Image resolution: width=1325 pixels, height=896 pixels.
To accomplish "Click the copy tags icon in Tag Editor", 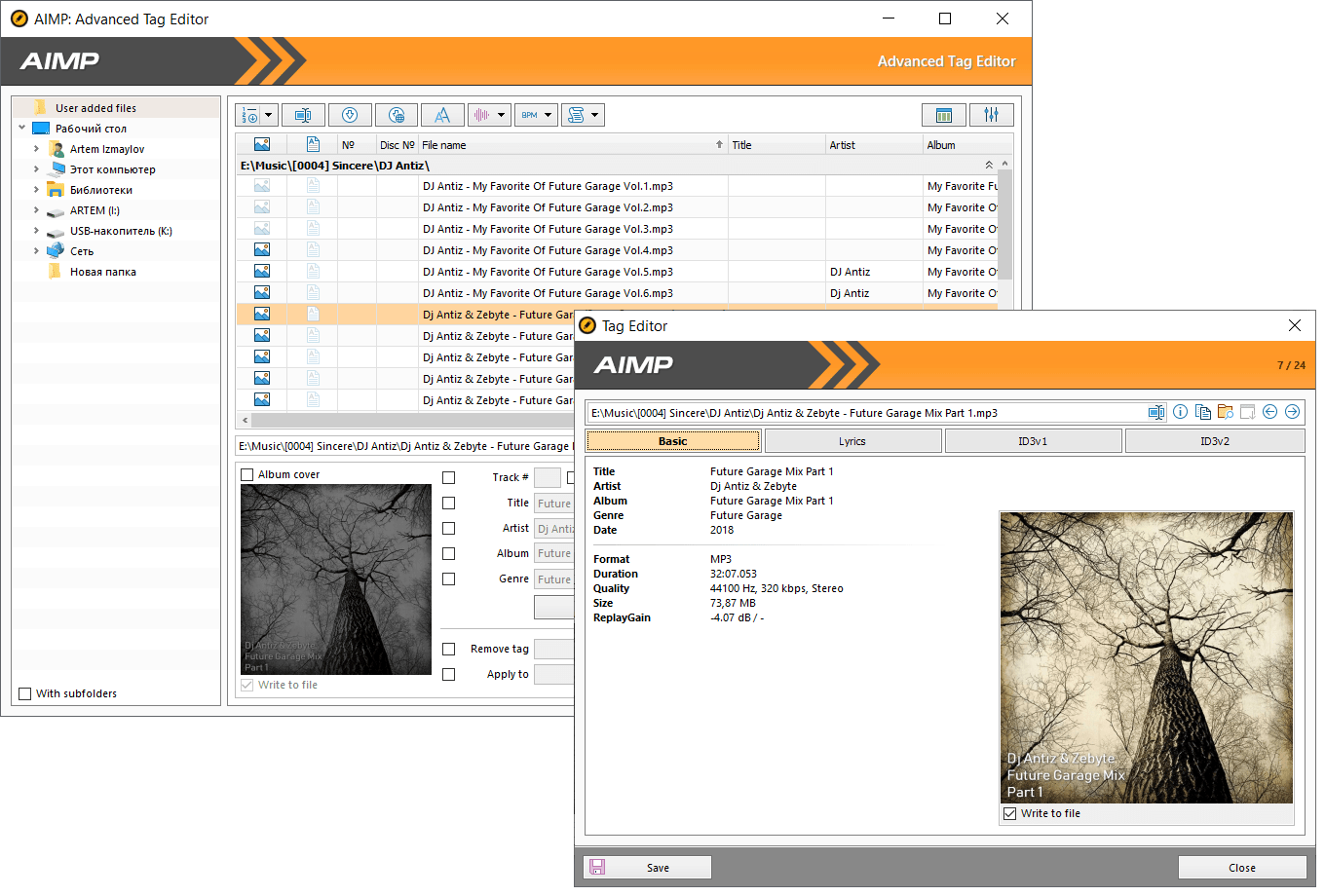I will point(1202,412).
